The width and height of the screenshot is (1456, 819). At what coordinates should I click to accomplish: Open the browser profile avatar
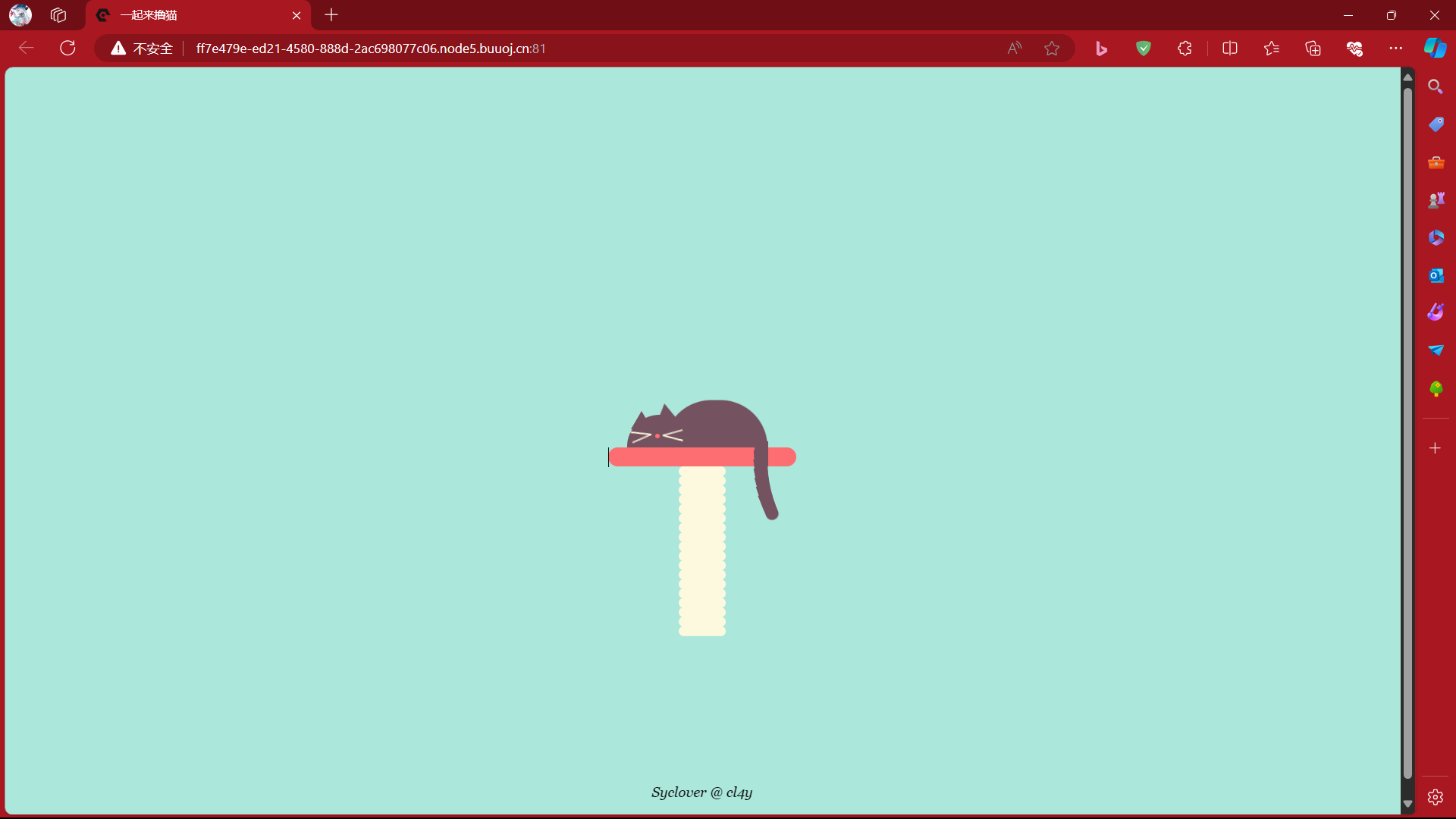point(20,14)
